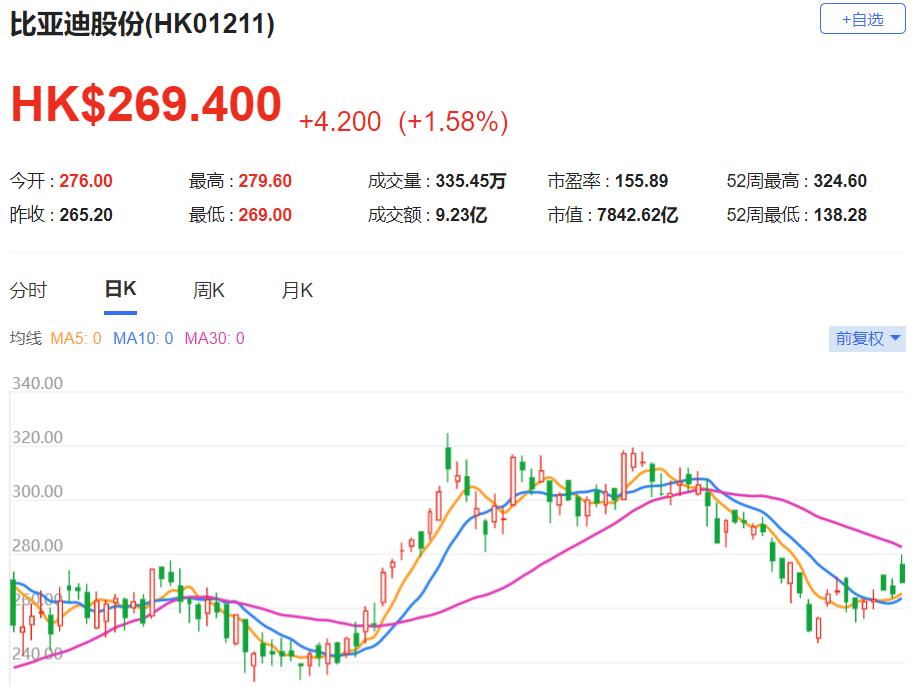The width and height of the screenshot is (919, 687).
Task: Click the (+1.58%) percentage change
Action: (x=453, y=122)
